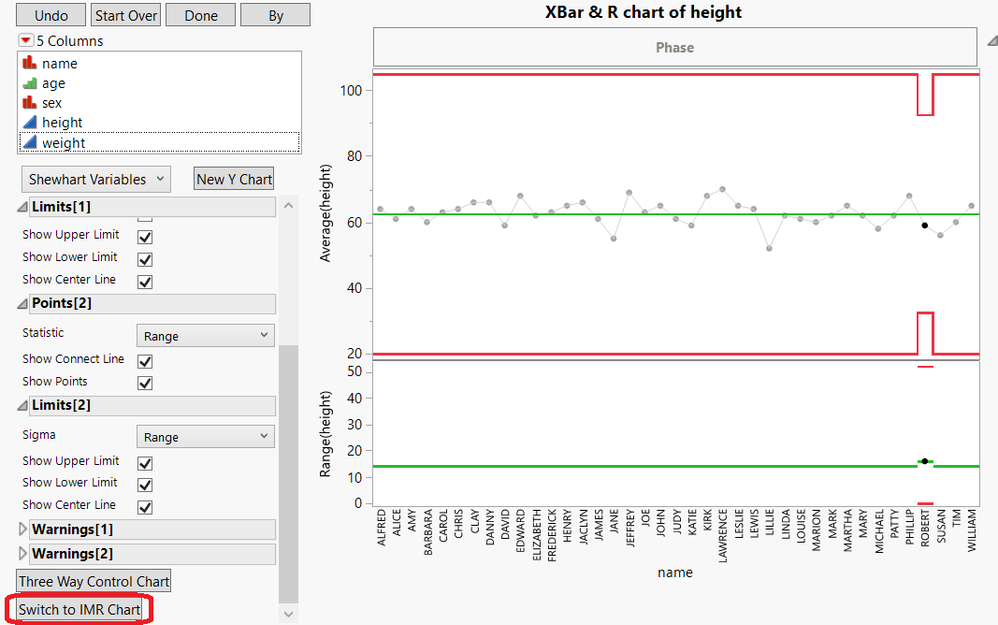998x625 pixels.
Task: Open the Shewhart Variables dropdown
Action: coord(95,178)
